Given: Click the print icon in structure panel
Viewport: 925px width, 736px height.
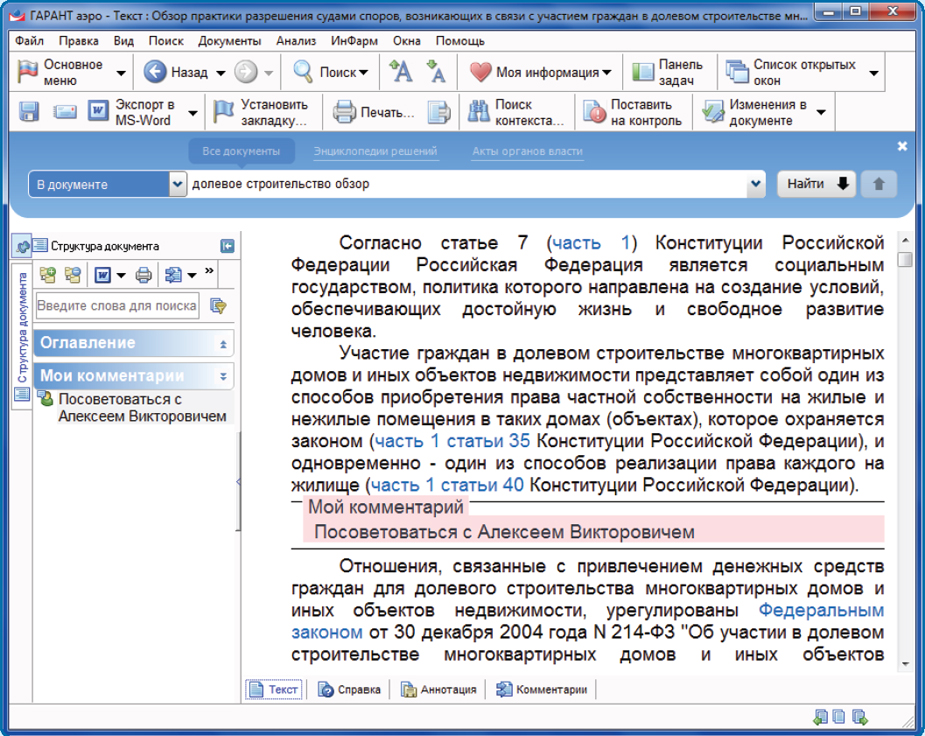Looking at the screenshot, I should (143, 275).
